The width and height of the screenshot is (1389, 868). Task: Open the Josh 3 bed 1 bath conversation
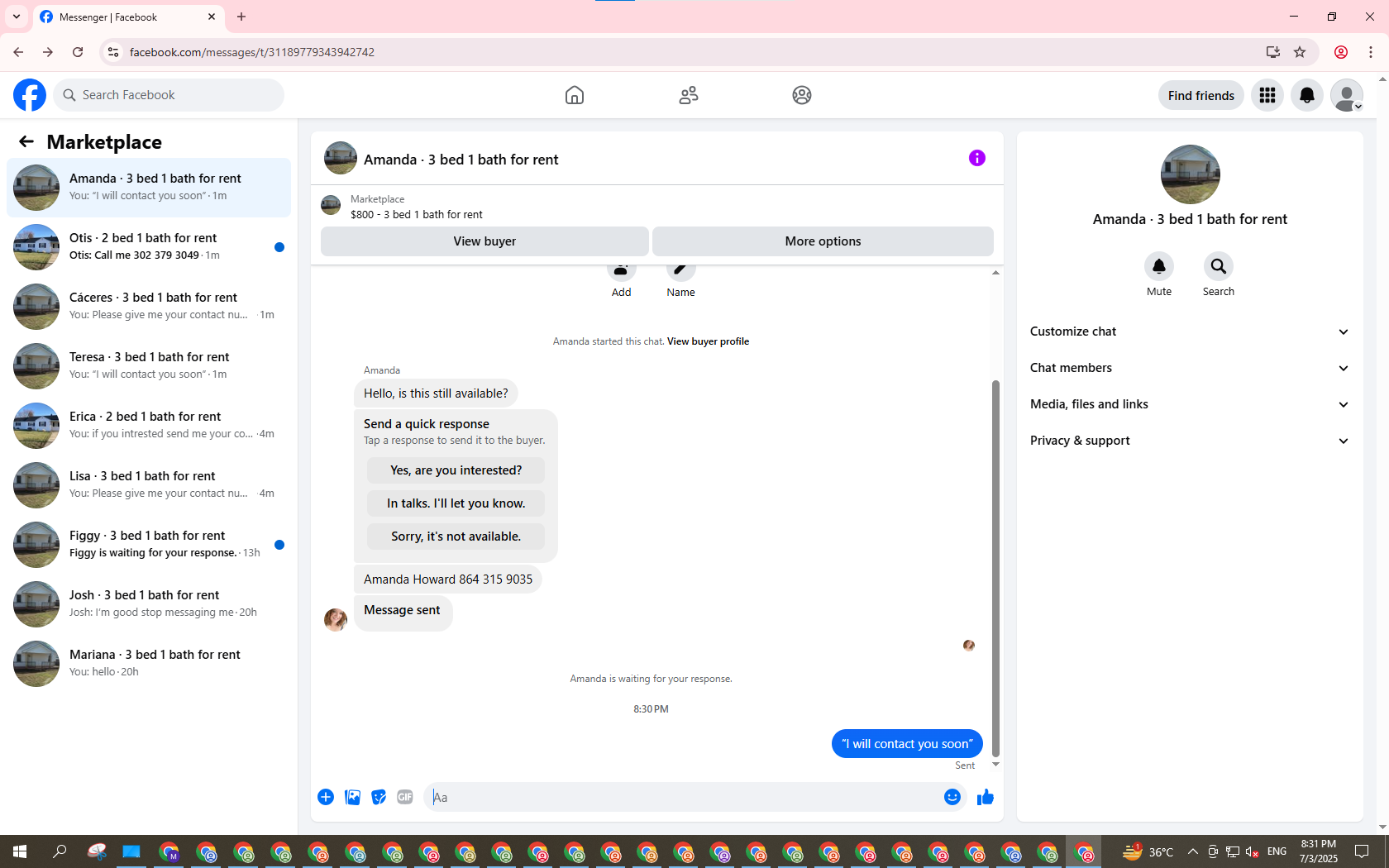tap(149, 604)
